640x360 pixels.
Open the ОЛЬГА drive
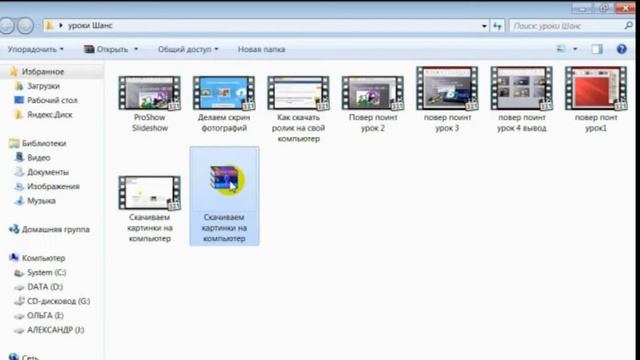45,316
